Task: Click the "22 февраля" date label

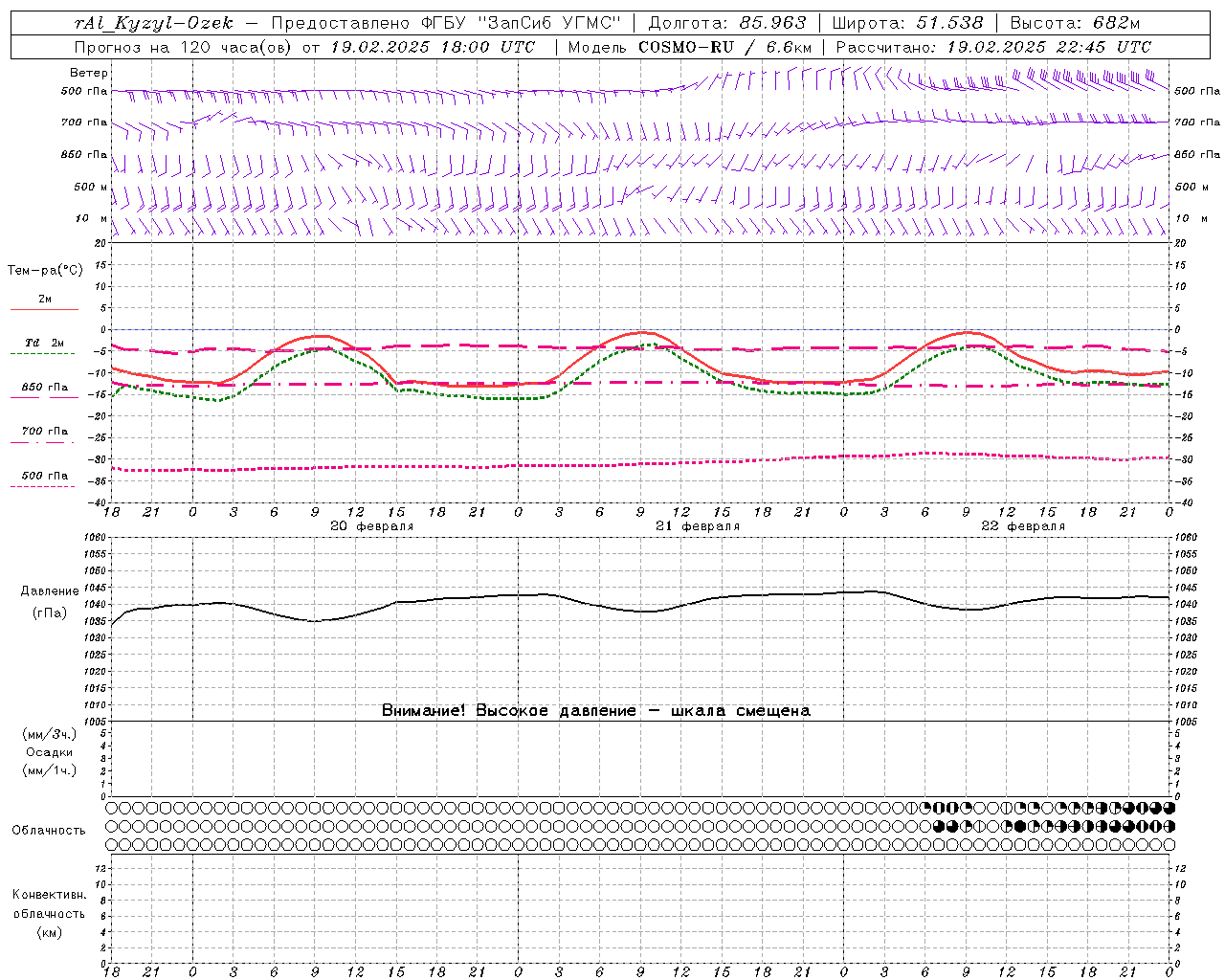Action: pos(1023,526)
